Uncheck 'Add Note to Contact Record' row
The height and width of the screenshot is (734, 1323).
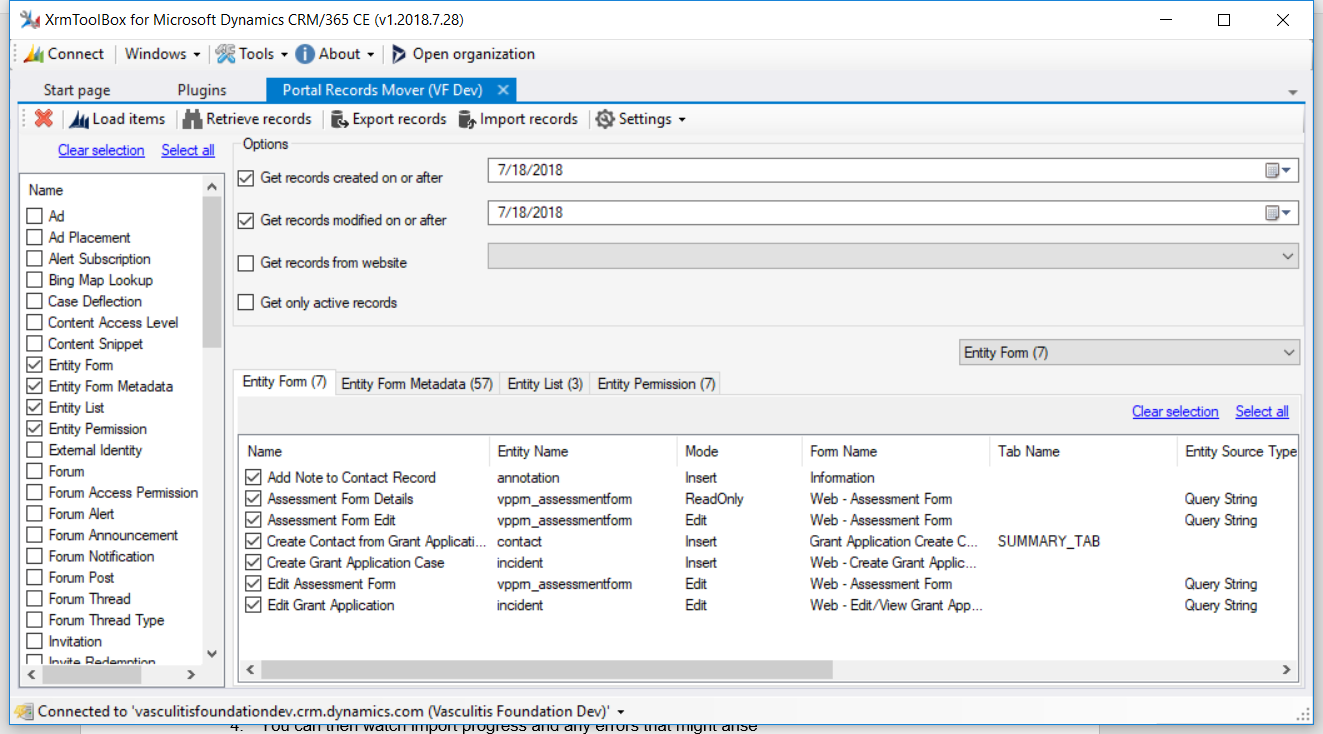pyautogui.click(x=253, y=478)
